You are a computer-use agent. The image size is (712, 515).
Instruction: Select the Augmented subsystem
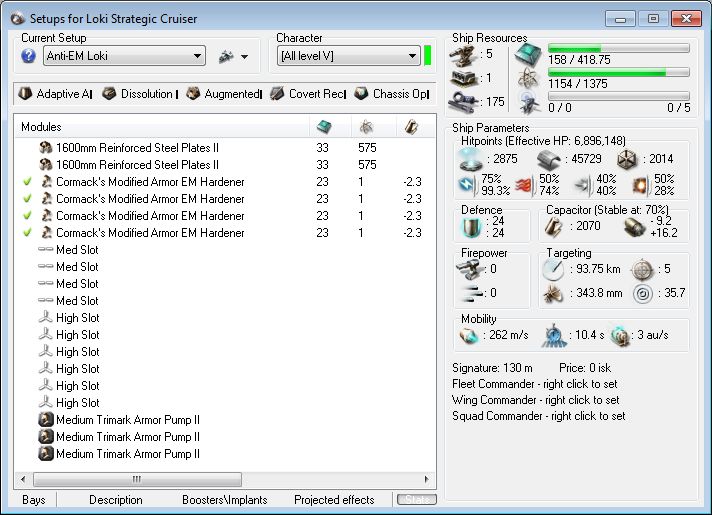point(224,94)
